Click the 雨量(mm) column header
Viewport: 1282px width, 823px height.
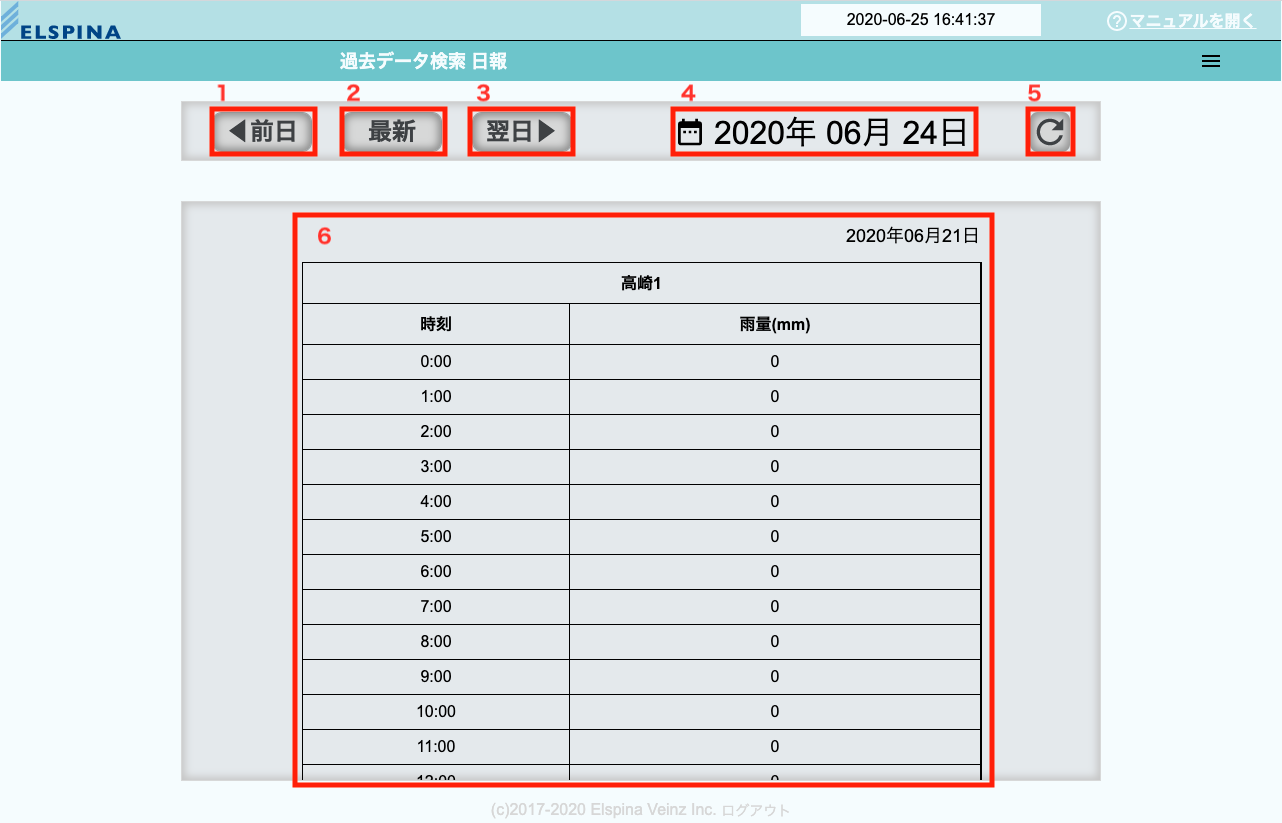point(774,324)
